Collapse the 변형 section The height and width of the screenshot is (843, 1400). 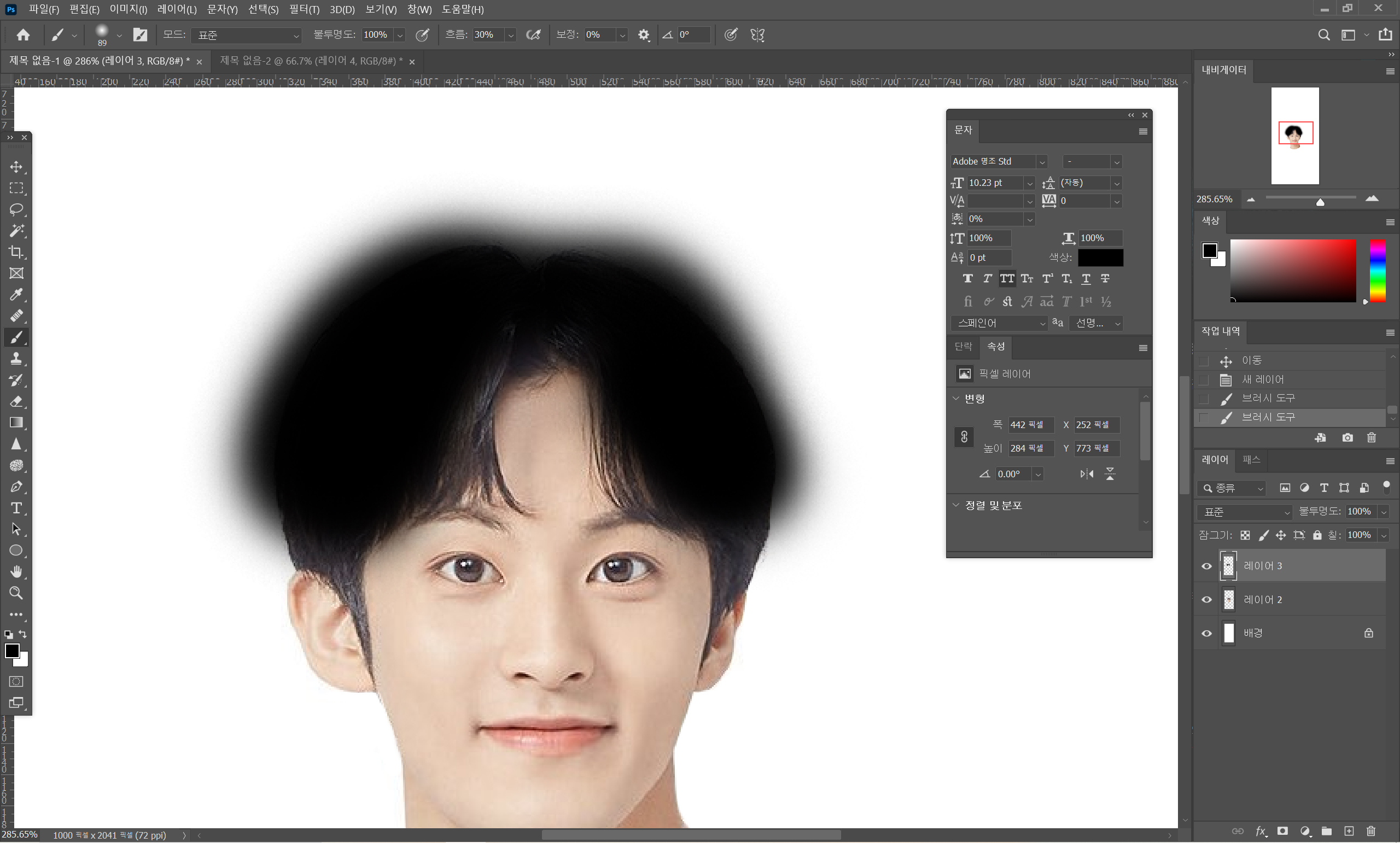(956, 399)
